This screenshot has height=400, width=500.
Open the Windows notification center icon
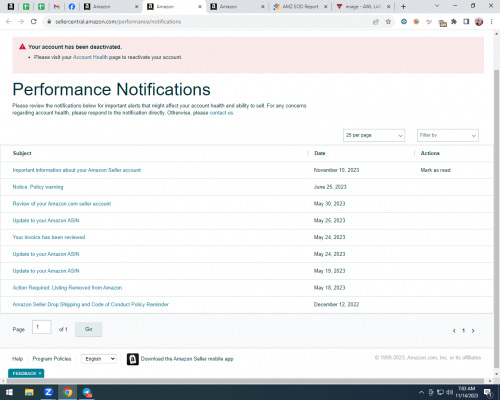coord(488,392)
